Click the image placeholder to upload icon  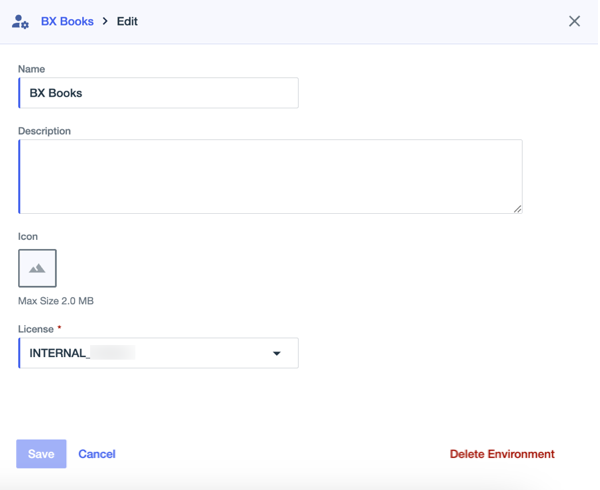click(x=37, y=268)
